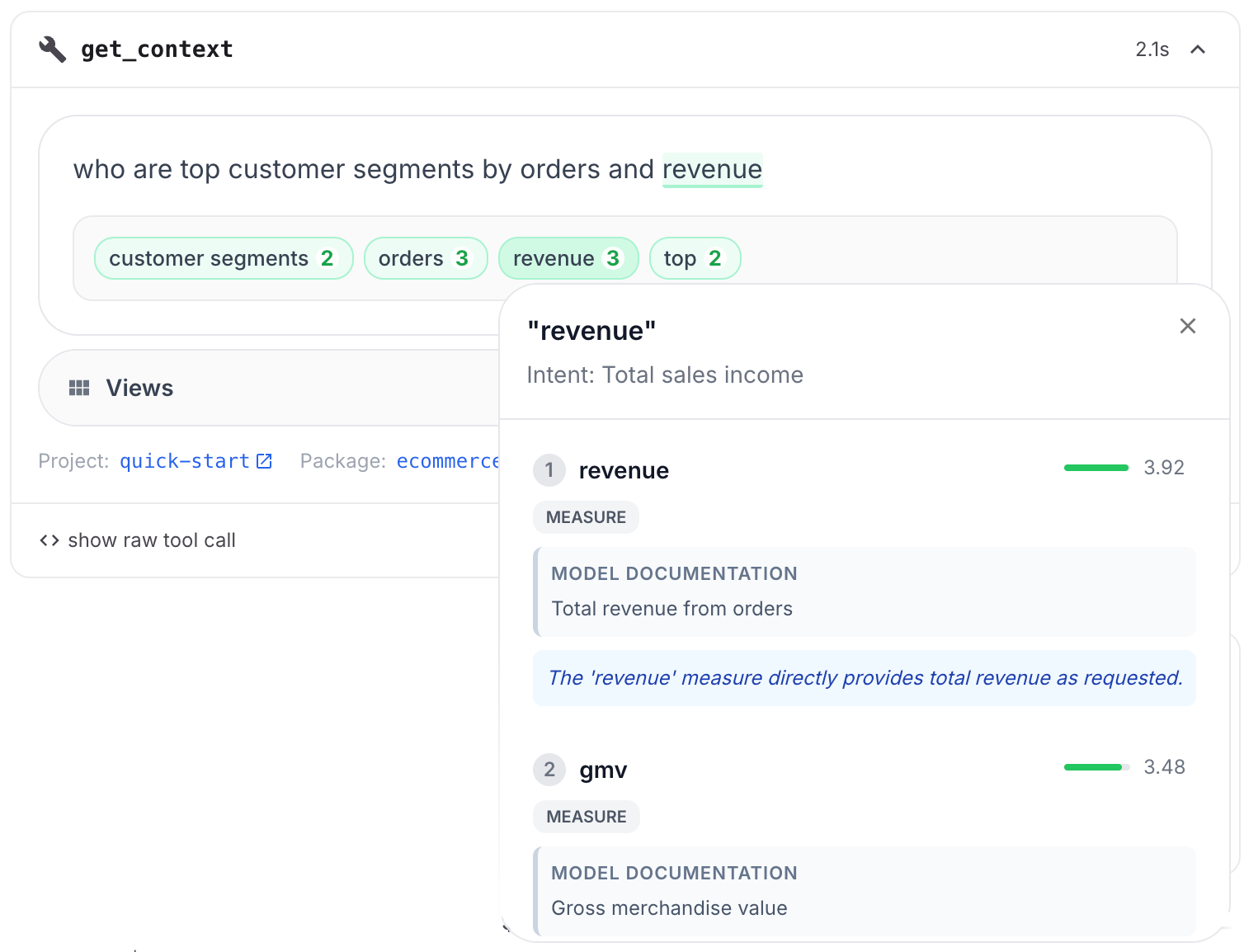Screen dimensions: 1244x952
Task: Click the rank badge 2 next to gmv
Action: [x=549, y=769]
